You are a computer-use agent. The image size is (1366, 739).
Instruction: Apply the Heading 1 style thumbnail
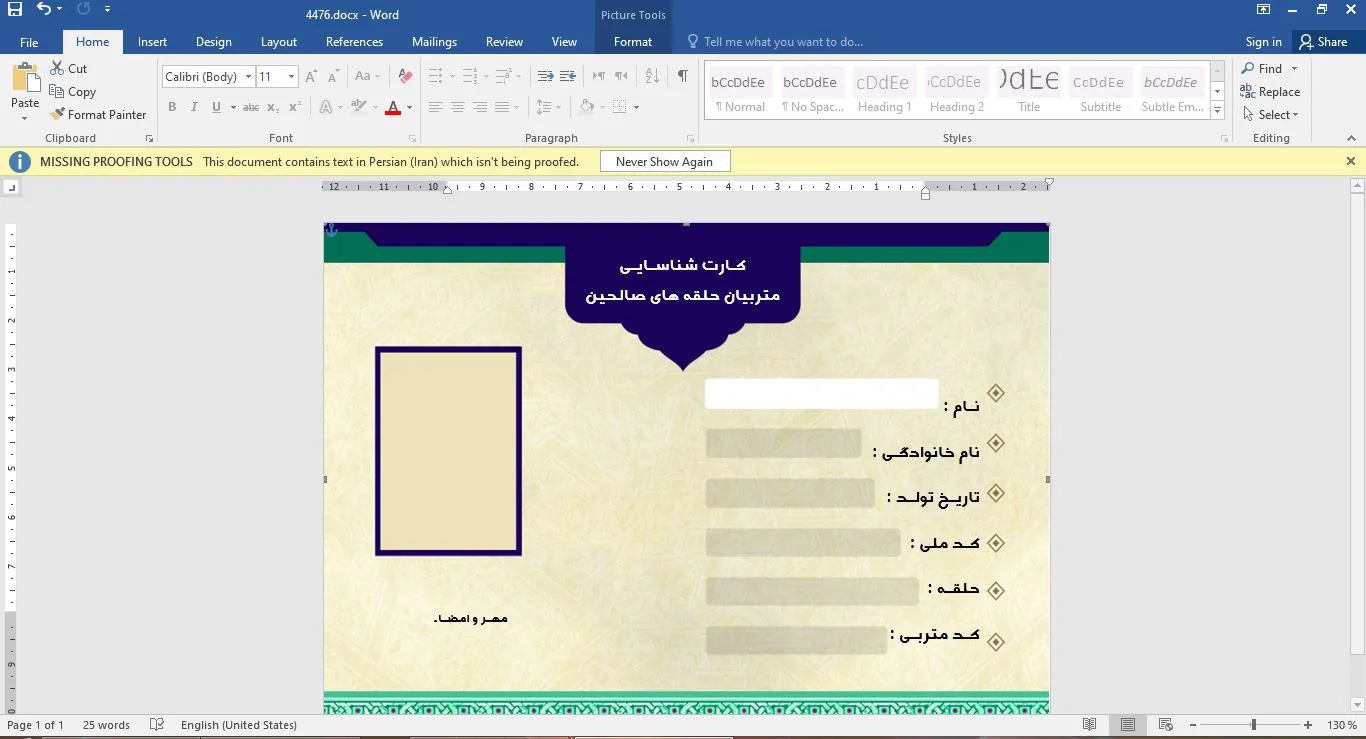point(884,92)
